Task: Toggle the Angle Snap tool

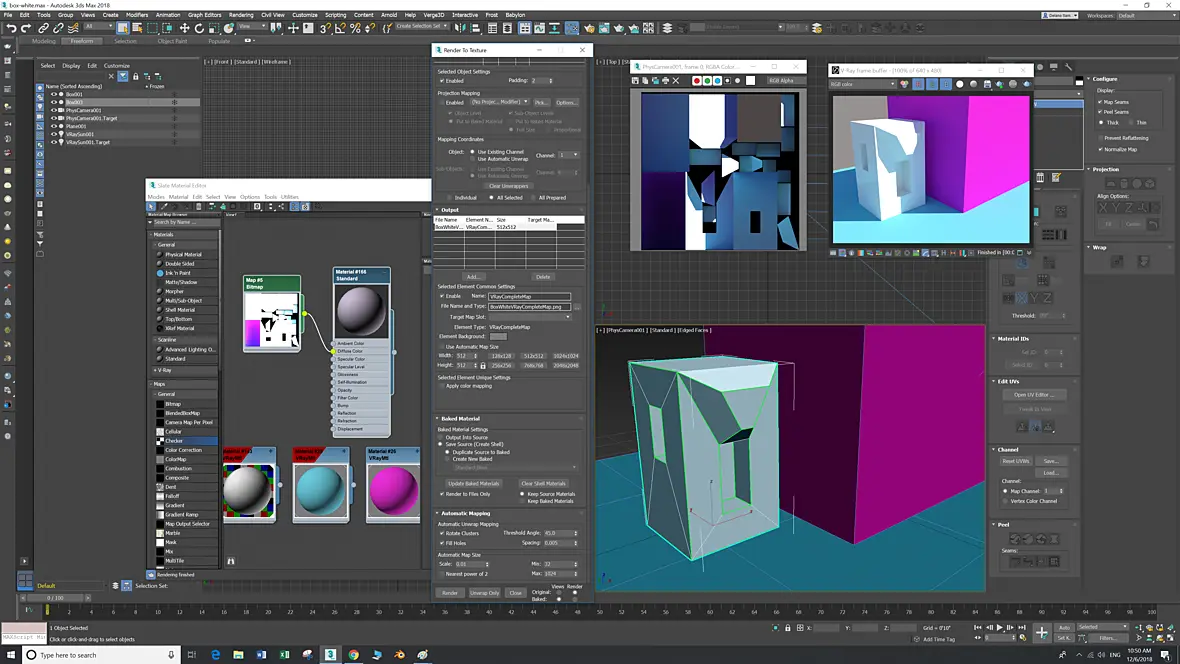Action: 340,28
